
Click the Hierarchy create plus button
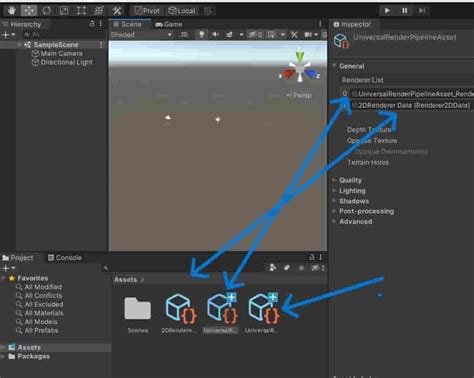(6, 35)
